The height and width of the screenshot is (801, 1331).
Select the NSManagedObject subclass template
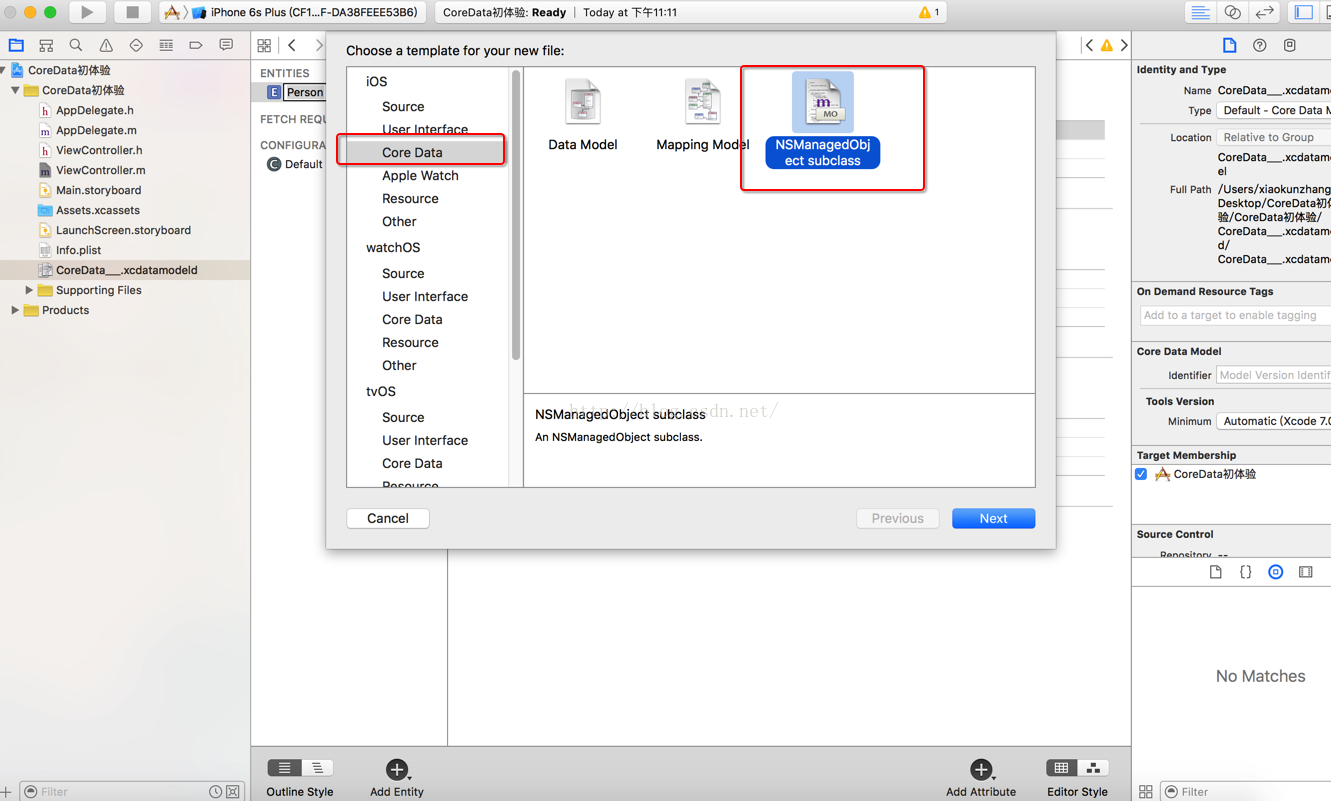pos(823,120)
